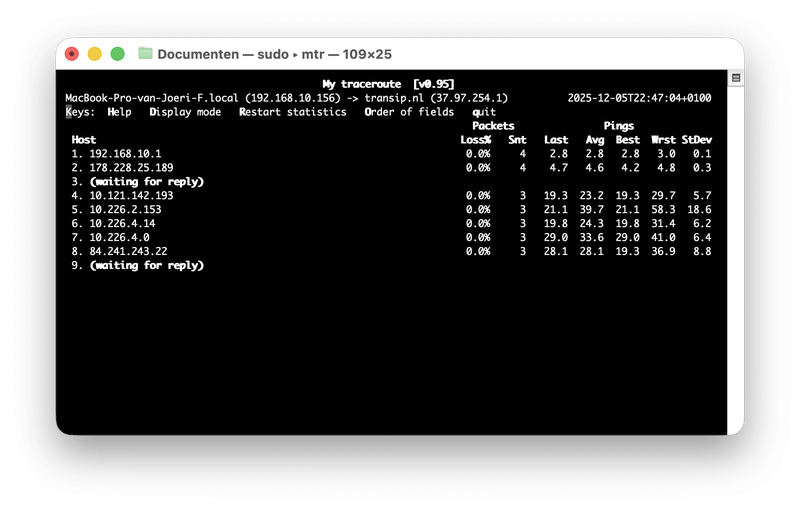The image size is (800, 509).
Task: Click the "Pings" column group header
Action: click(619, 126)
